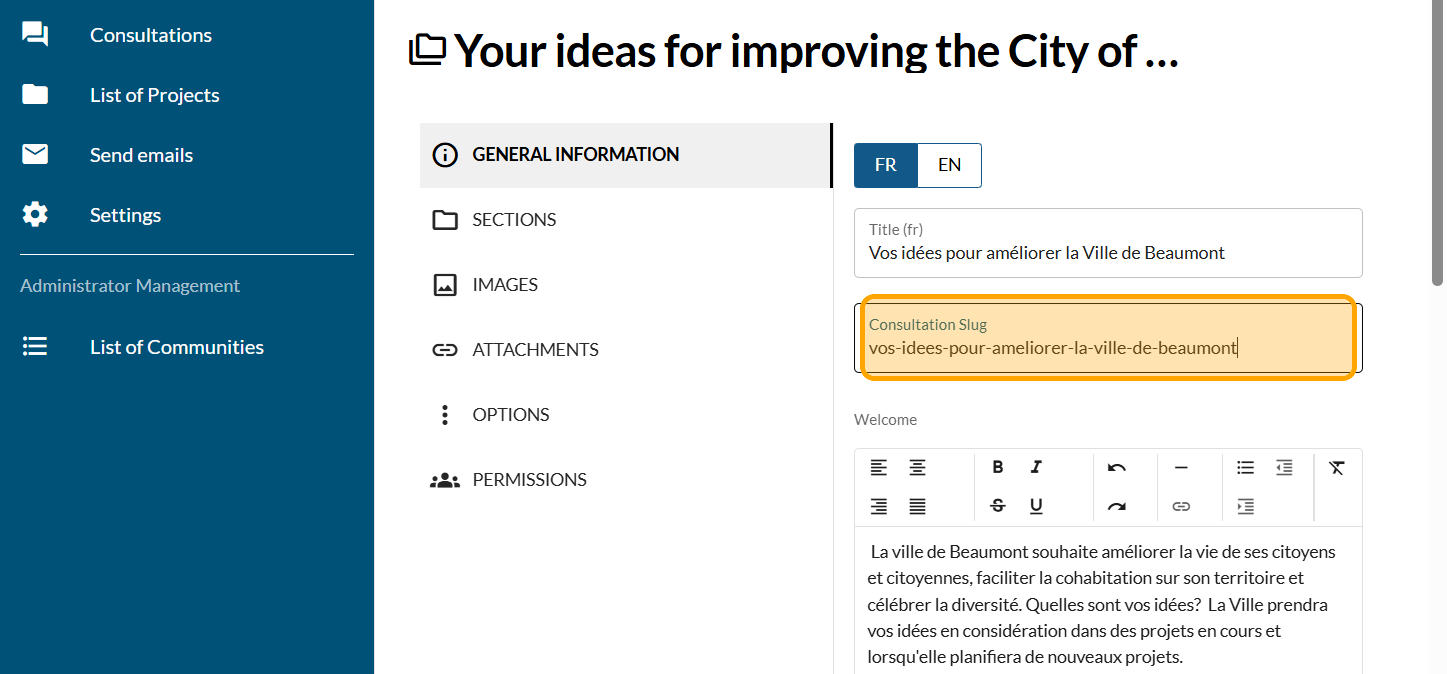
Task: Redo the last undone edit
Action: pyautogui.click(x=1117, y=507)
